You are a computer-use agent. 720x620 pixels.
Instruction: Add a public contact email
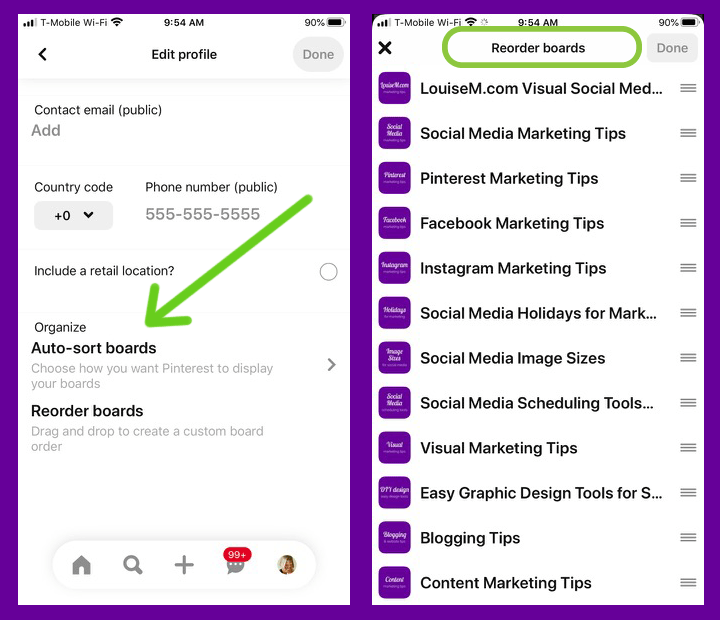tap(46, 130)
